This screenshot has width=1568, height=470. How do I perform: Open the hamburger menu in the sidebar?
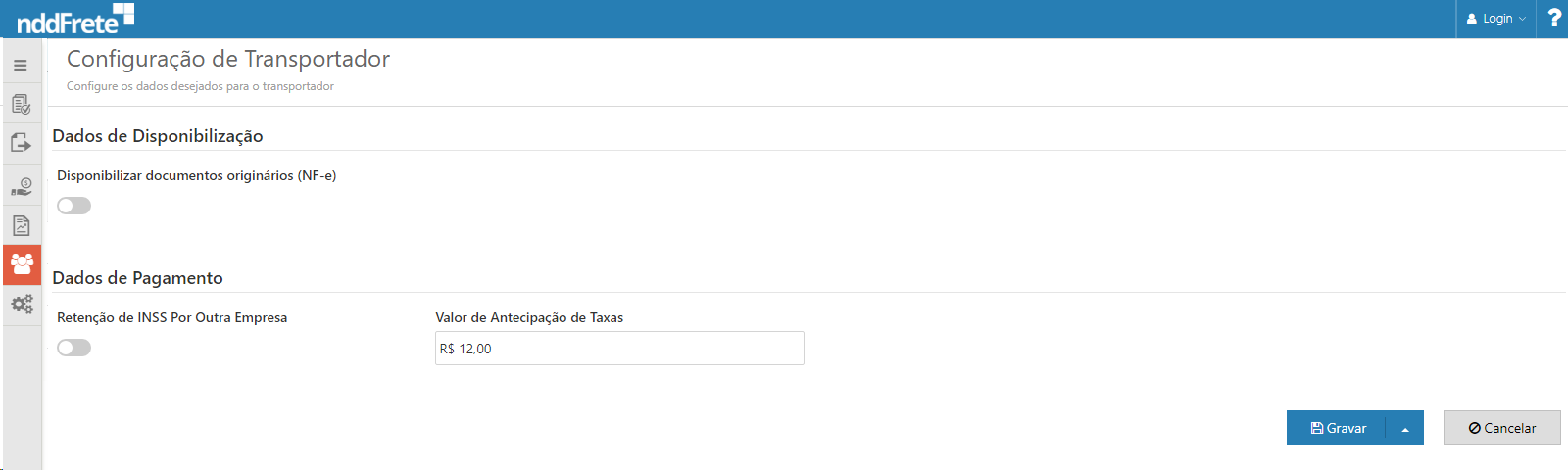coord(21,66)
